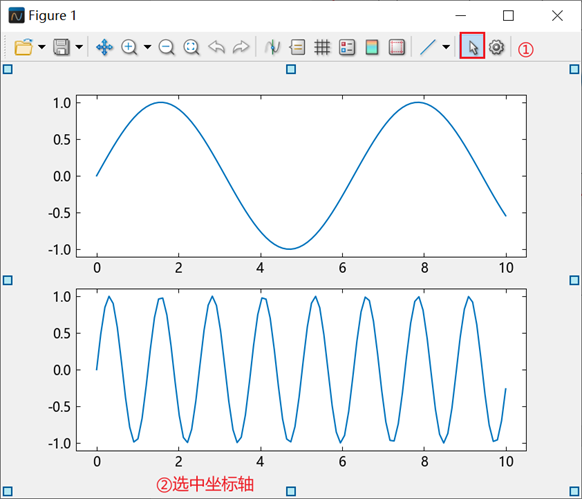
Task: Expand the line tool shape dropdown
Action: pyautogui.click(x=446, y=47)
